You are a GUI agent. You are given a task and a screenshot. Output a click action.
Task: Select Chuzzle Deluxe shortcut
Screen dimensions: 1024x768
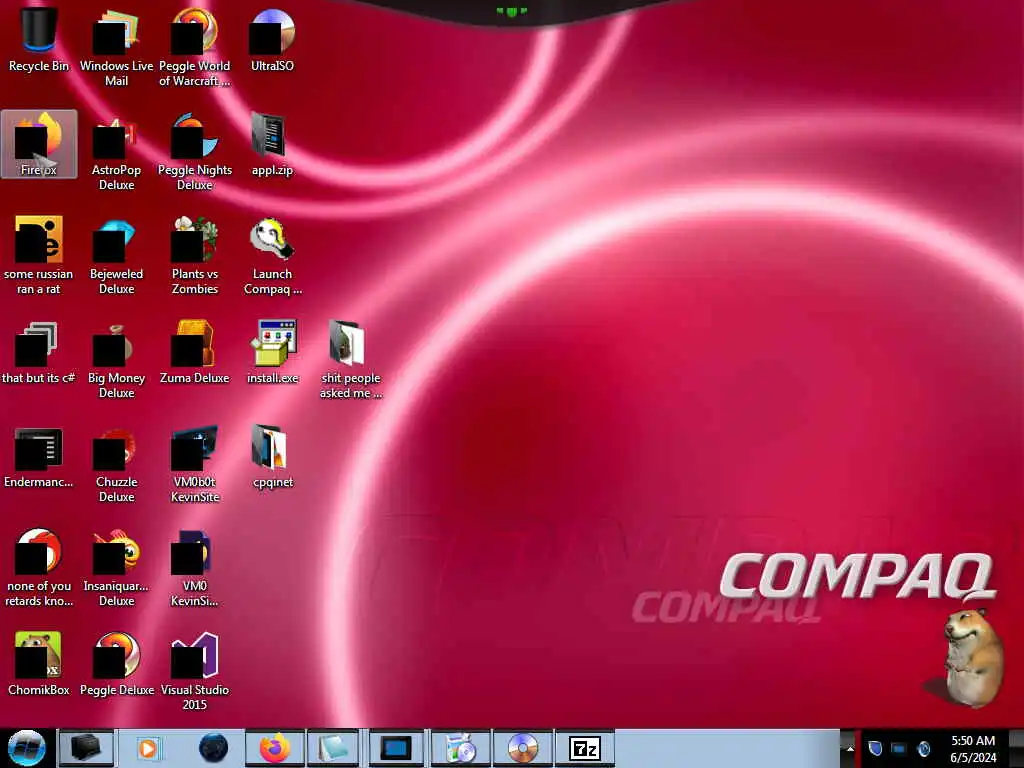(116, 464)
